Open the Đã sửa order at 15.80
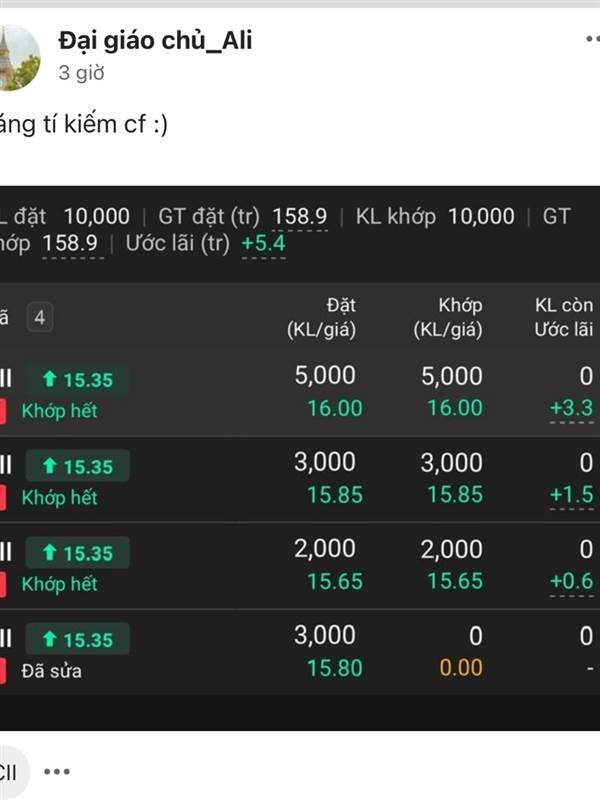Image resolution: width=600 pixels, height=800 pixels. coord(300,653)
